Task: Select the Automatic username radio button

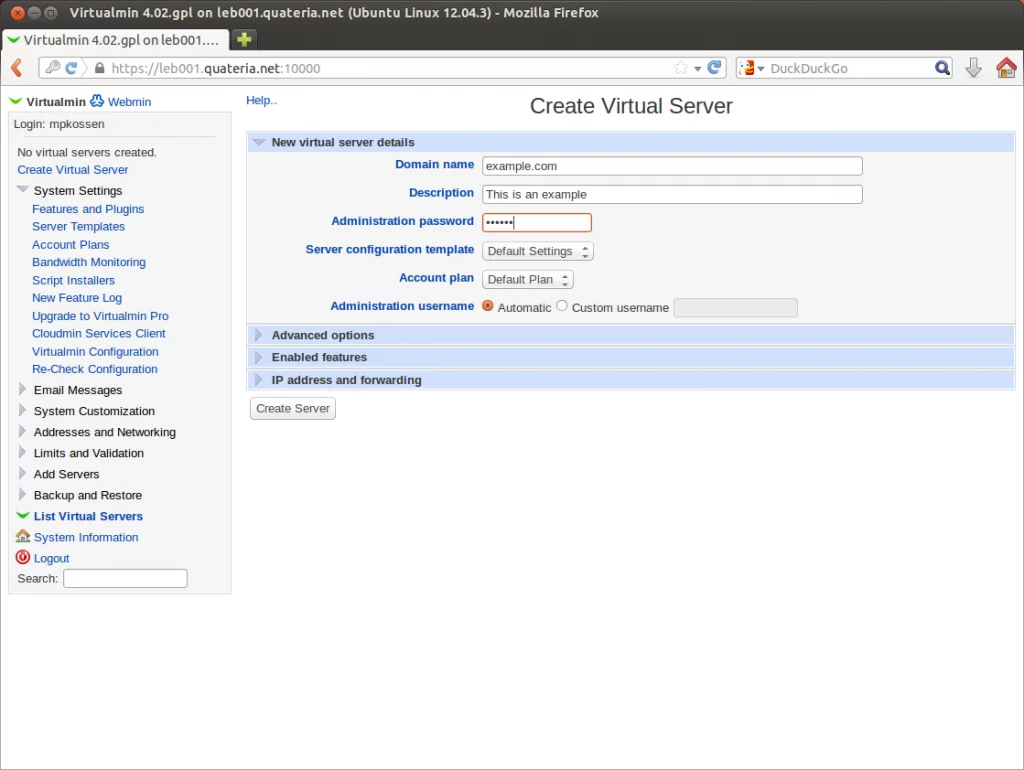Action: [487, 306]
